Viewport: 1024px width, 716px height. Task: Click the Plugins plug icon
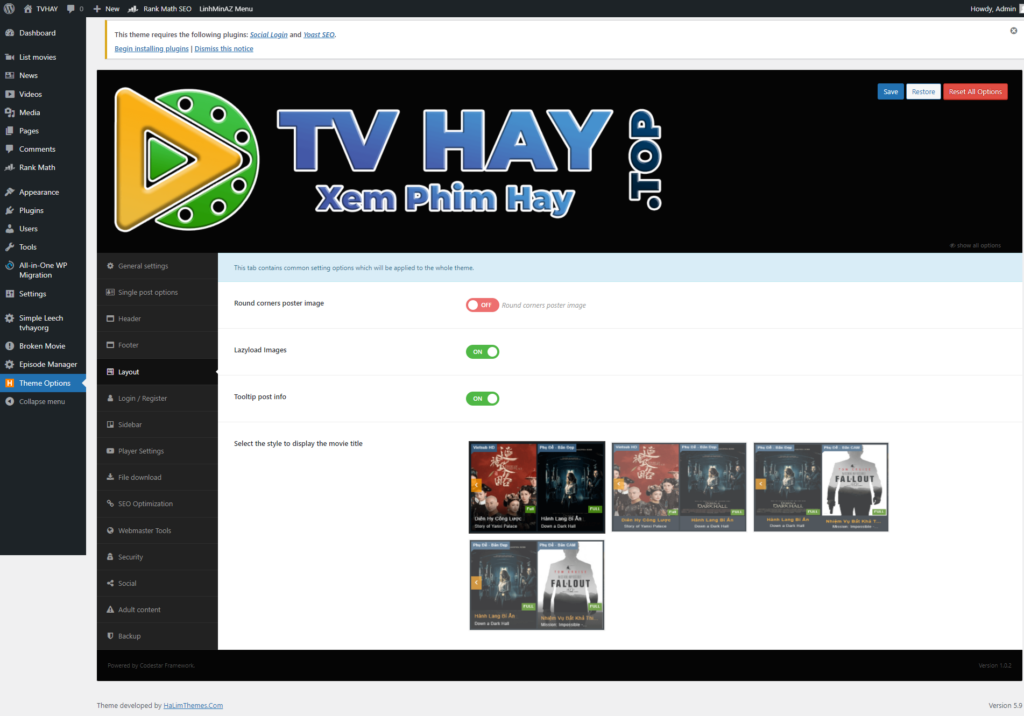[x=10, y=210]
